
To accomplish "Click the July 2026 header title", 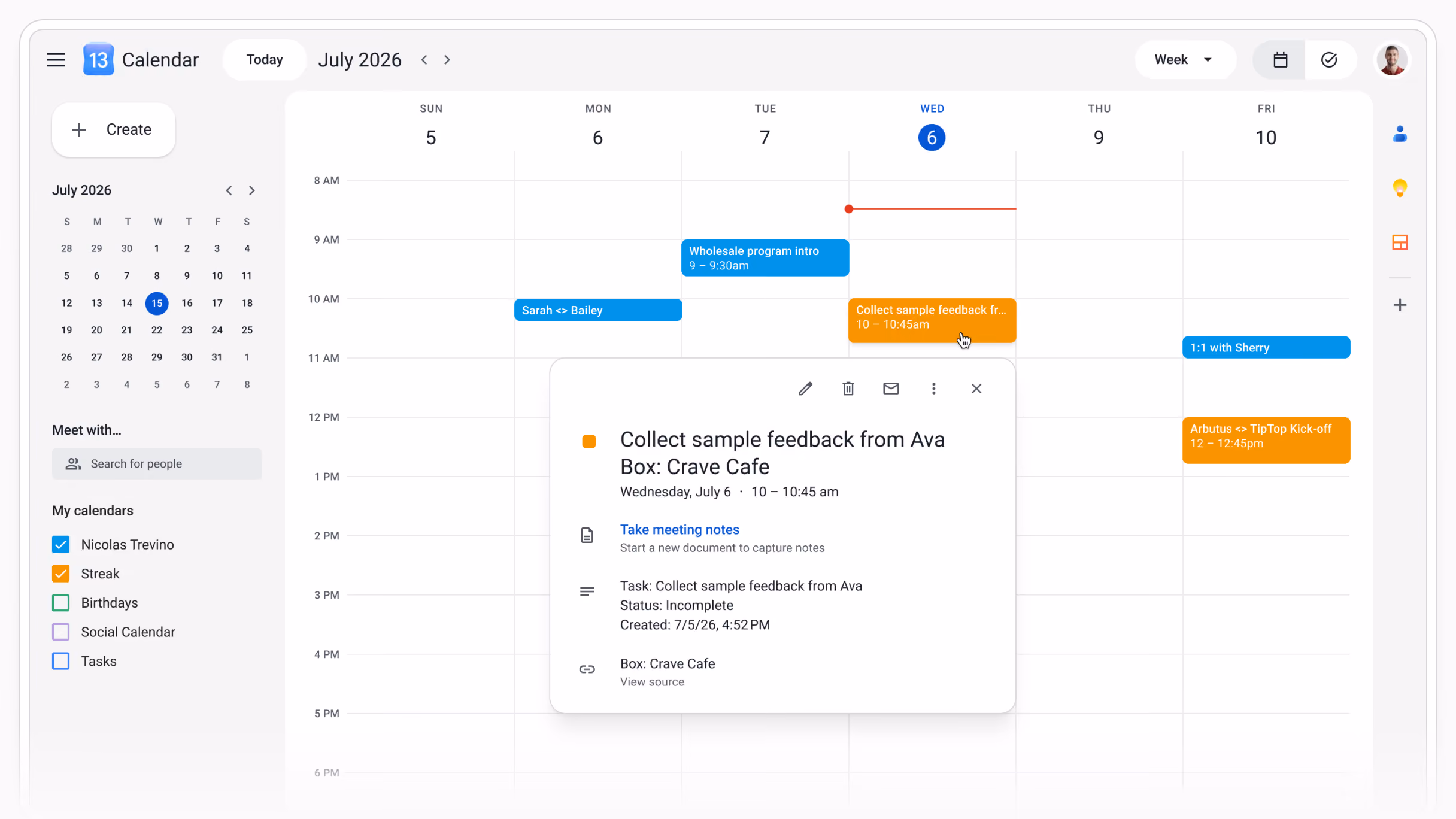I will pos(360,60).
